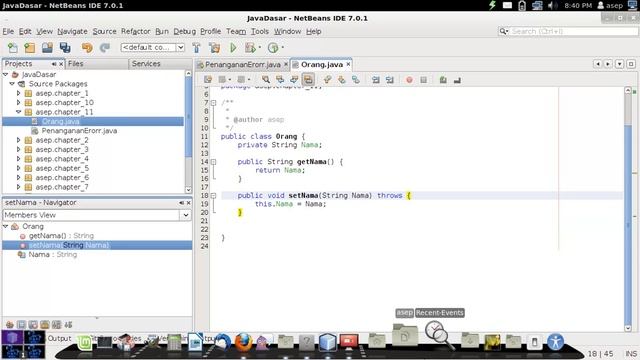Select Nama : String field in Navigator

click(52, 254)
